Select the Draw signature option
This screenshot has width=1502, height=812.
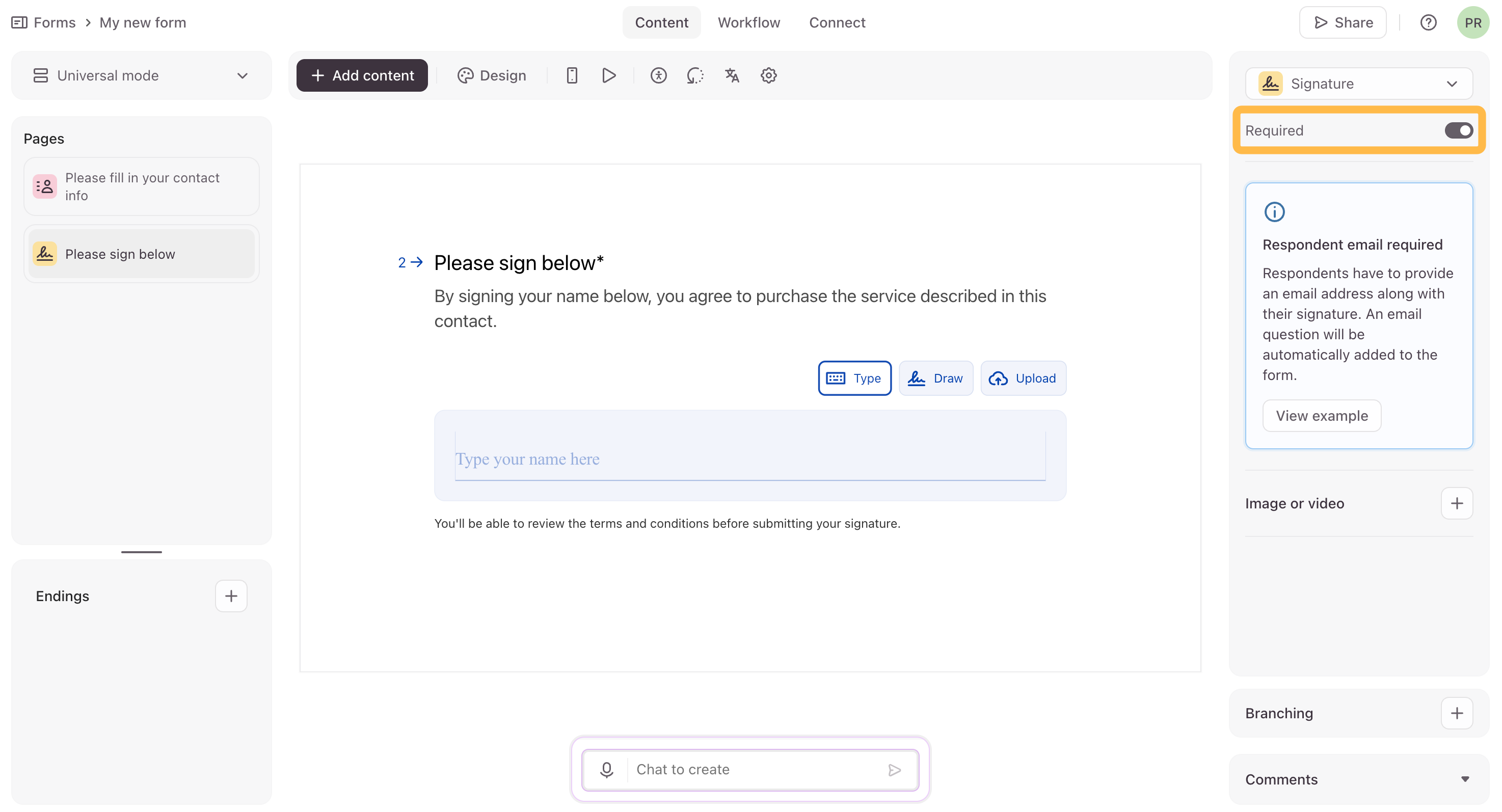point(936,378)
